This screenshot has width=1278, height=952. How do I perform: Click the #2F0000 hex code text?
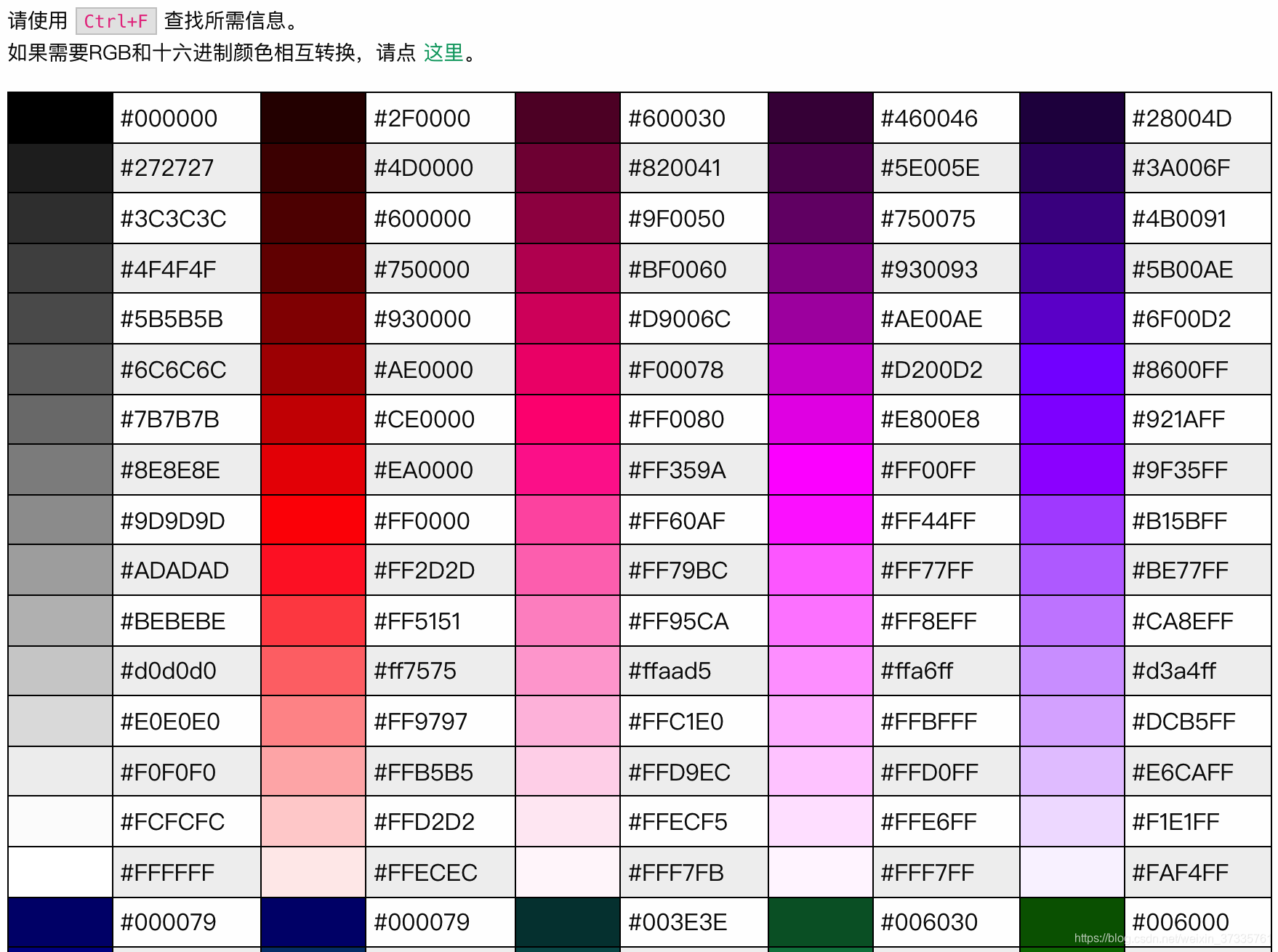[422, 118]
